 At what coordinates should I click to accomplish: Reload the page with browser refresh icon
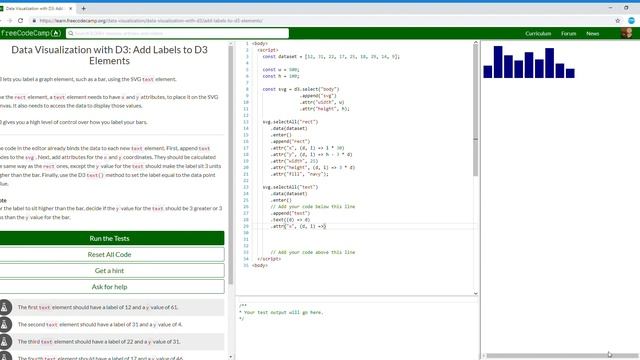click(x=20, y=20)
